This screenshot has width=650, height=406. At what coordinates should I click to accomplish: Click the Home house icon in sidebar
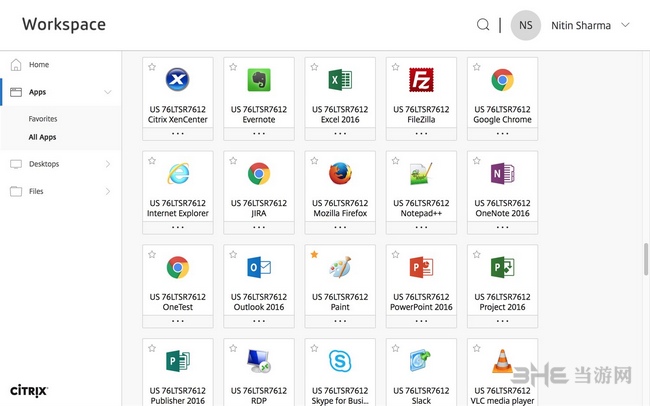click(16, 65)
